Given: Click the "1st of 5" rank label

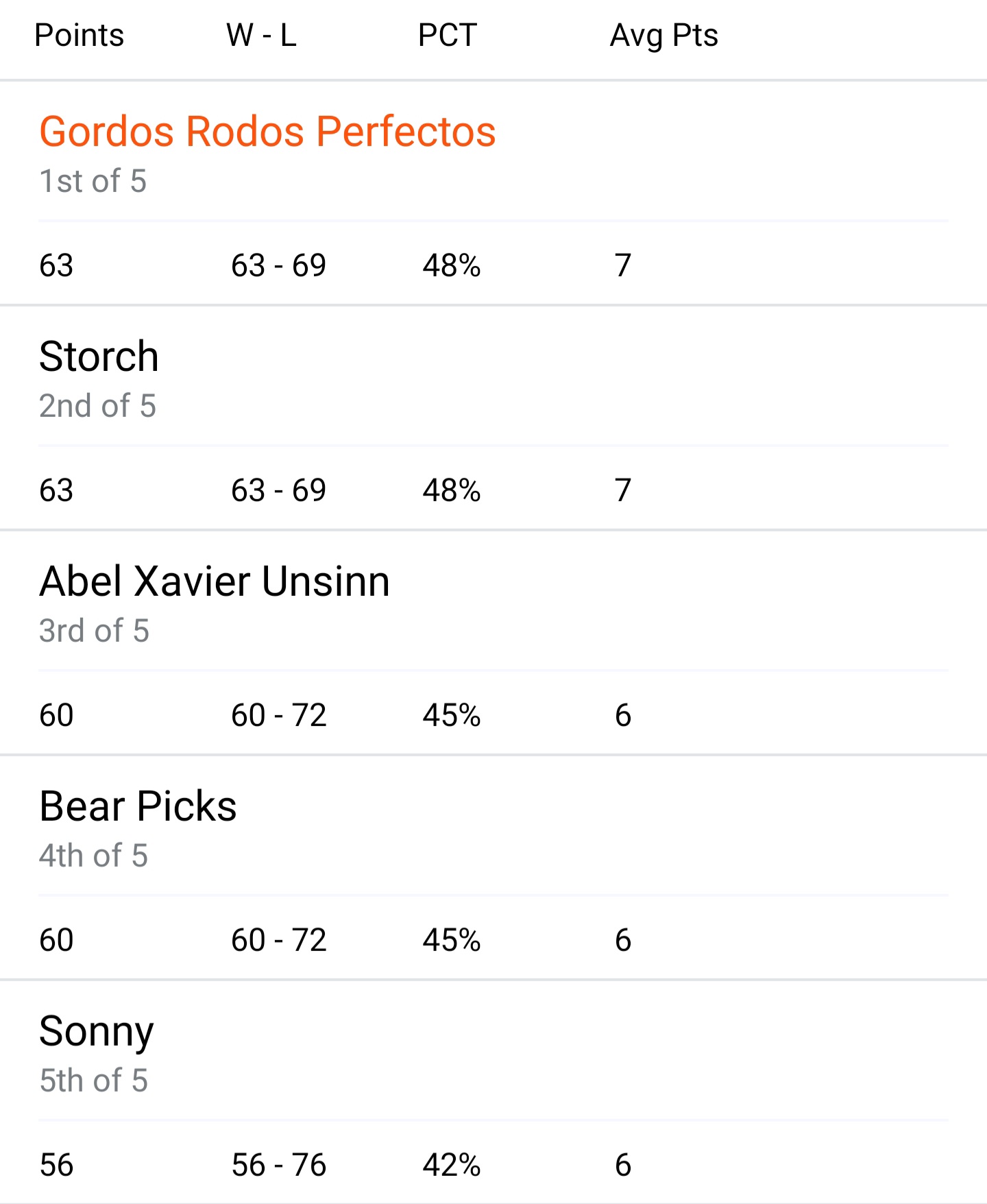Looking at the screenshot, I should coord(93,181).
